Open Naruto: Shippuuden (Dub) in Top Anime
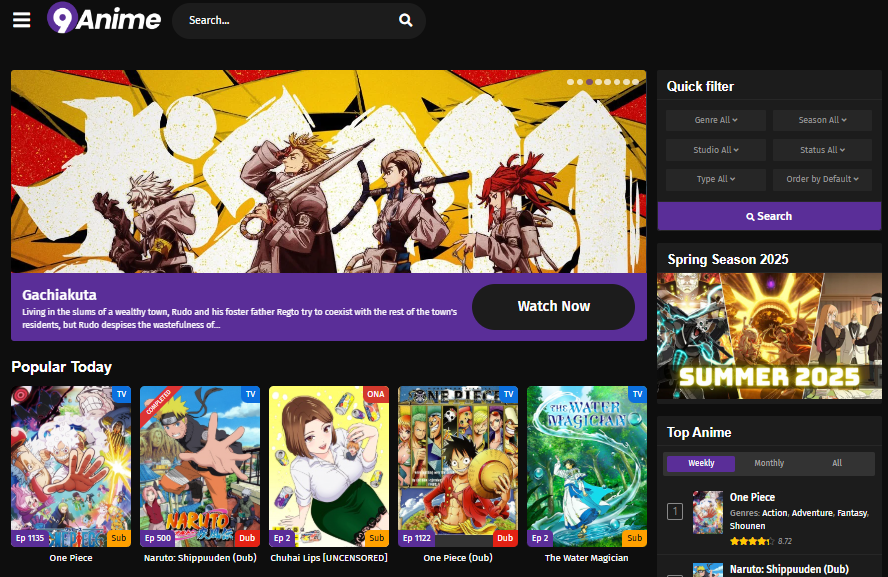Screen dimensions: 888x577 (789, 570)
